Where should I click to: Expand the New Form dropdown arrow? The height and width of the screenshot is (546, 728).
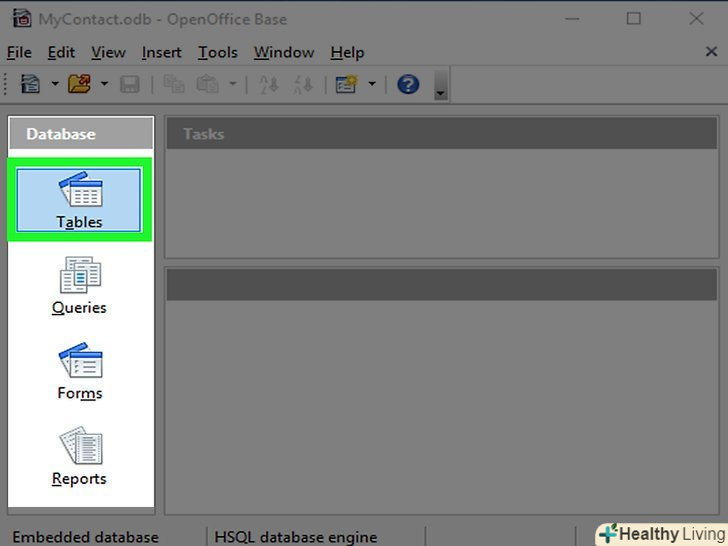372,84
